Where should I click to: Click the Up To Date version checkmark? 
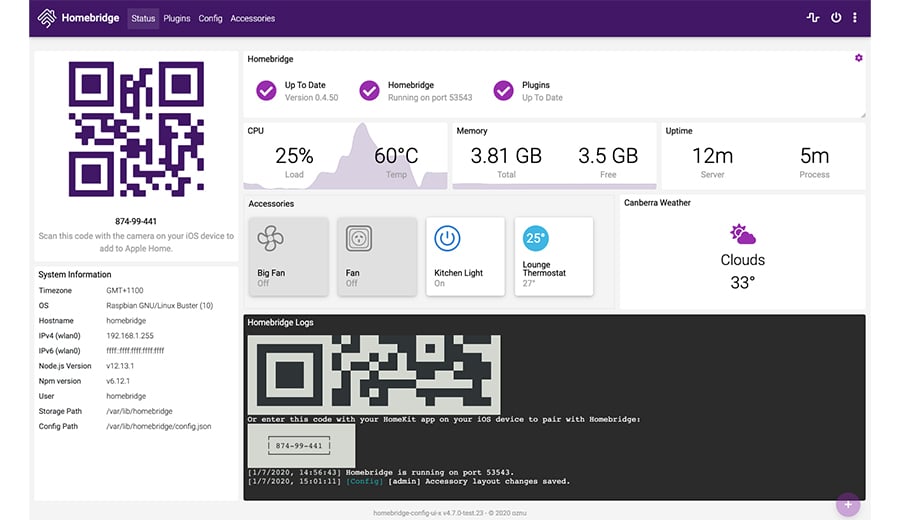point(266,91)
